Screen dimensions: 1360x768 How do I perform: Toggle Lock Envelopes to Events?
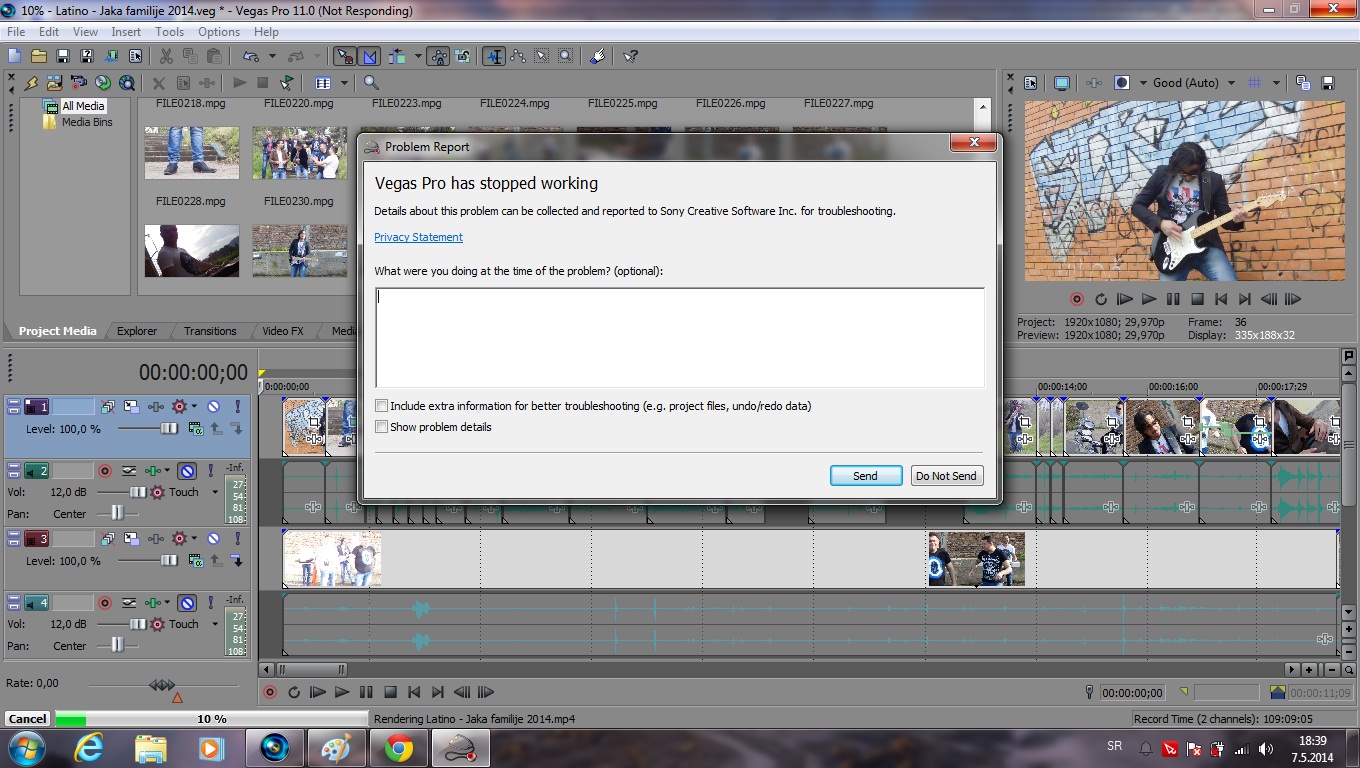tap(438, 56)
